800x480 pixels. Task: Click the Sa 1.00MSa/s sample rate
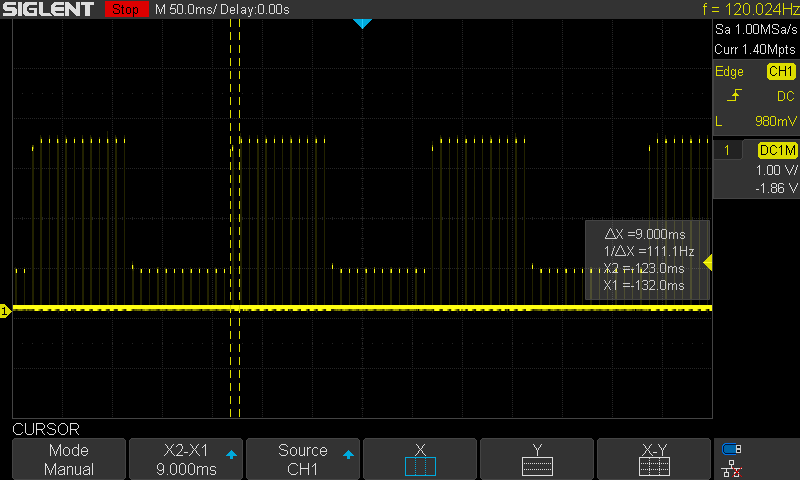pyautogui.click(x=756, y=30)
